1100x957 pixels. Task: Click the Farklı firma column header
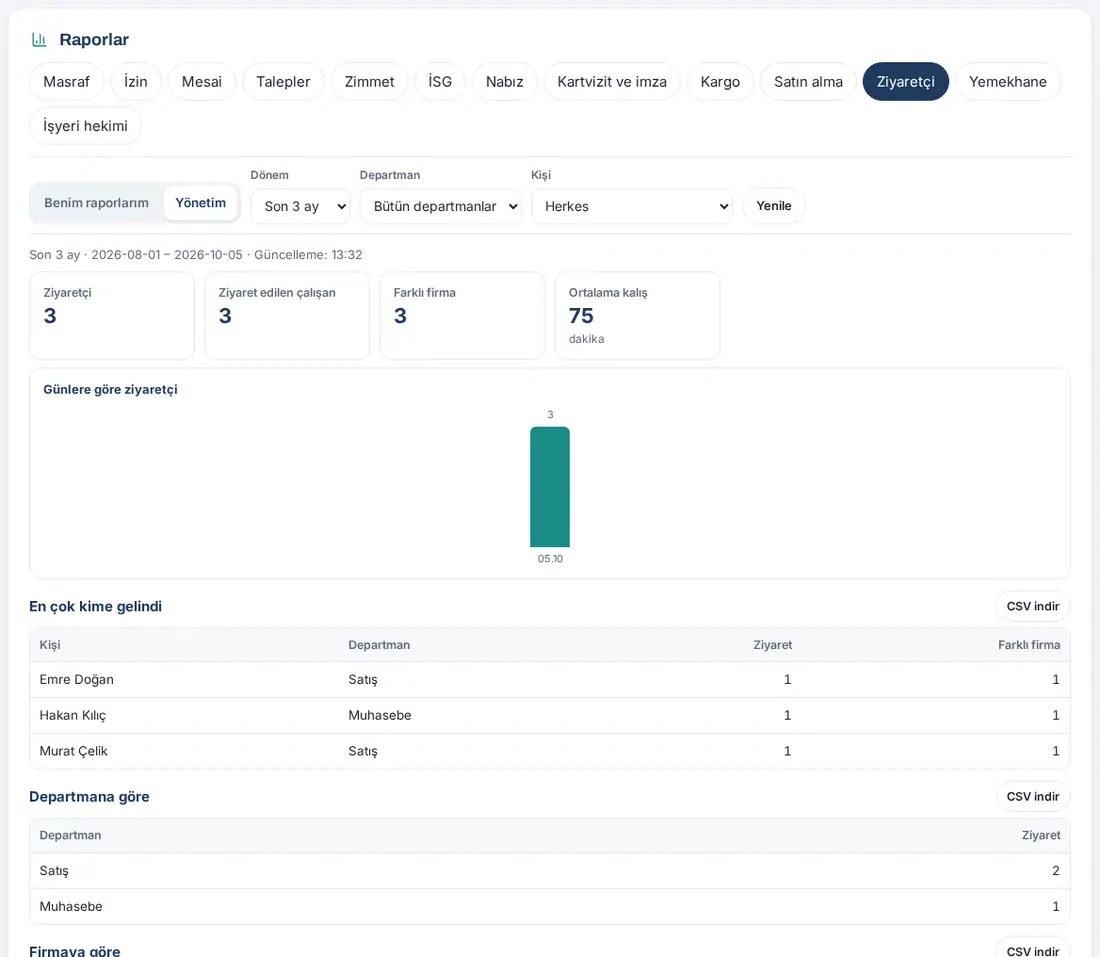1029,645
